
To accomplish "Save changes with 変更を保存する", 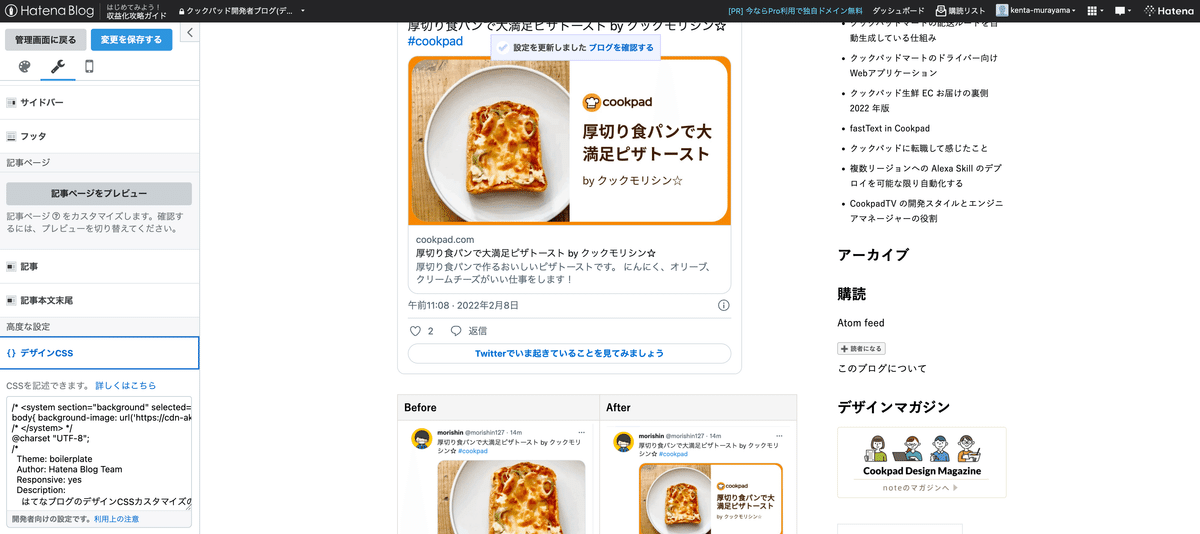I will 132,40.
